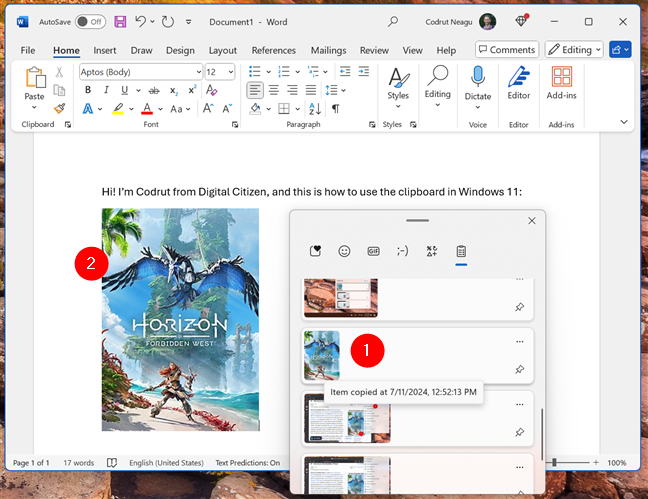The width and height of the screenshot is (648, 499).
Task: Open the kaomoji tab in panel
Action: tap(403, 251)
